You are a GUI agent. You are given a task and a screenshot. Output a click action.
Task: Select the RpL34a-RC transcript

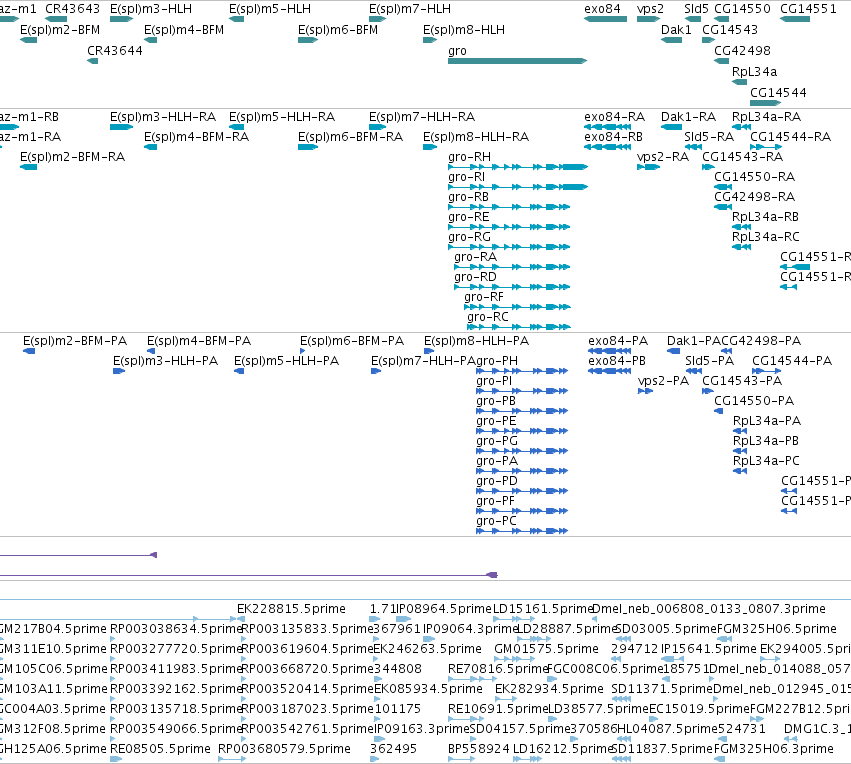(x=741, y=247)
